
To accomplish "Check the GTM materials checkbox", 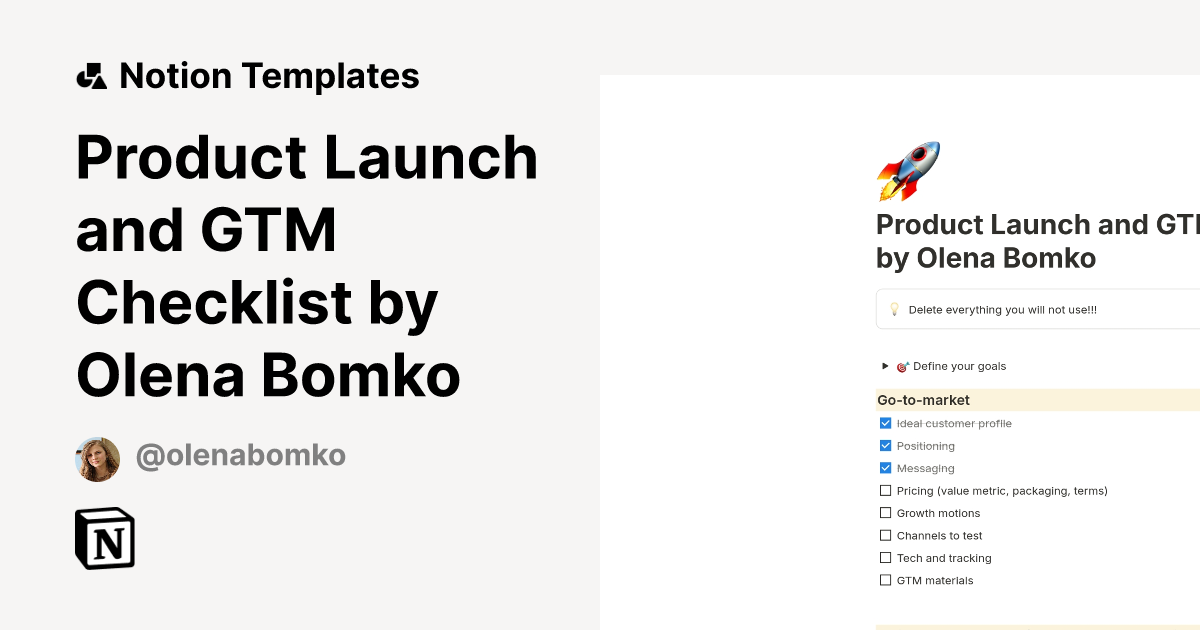I will [885, 579].
